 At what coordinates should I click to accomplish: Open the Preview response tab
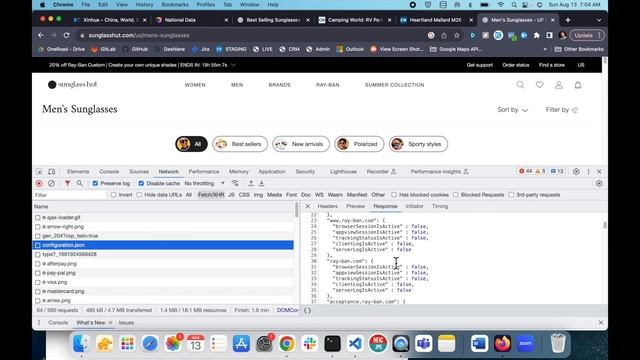356,206
